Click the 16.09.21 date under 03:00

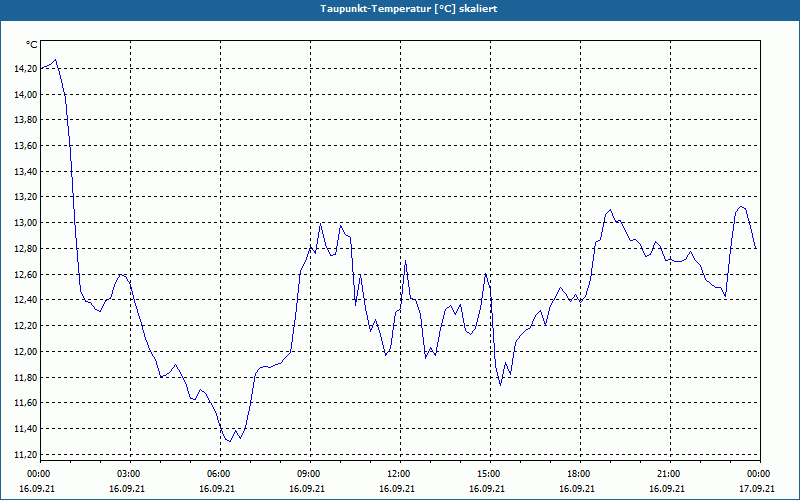pyautogui.click(x=127, y=489)
